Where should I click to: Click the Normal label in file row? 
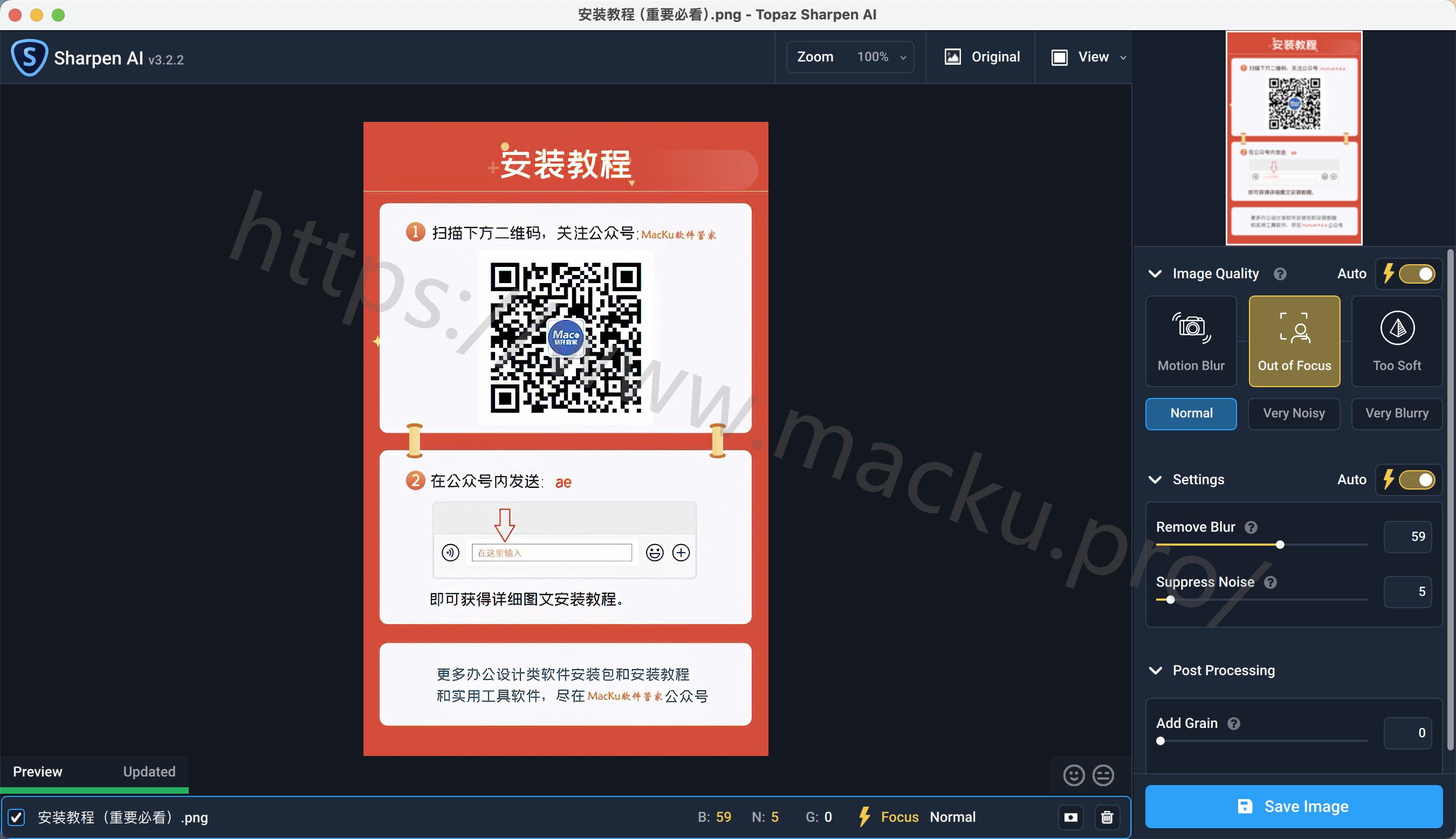pyautogui.click(x=952, y=817)
